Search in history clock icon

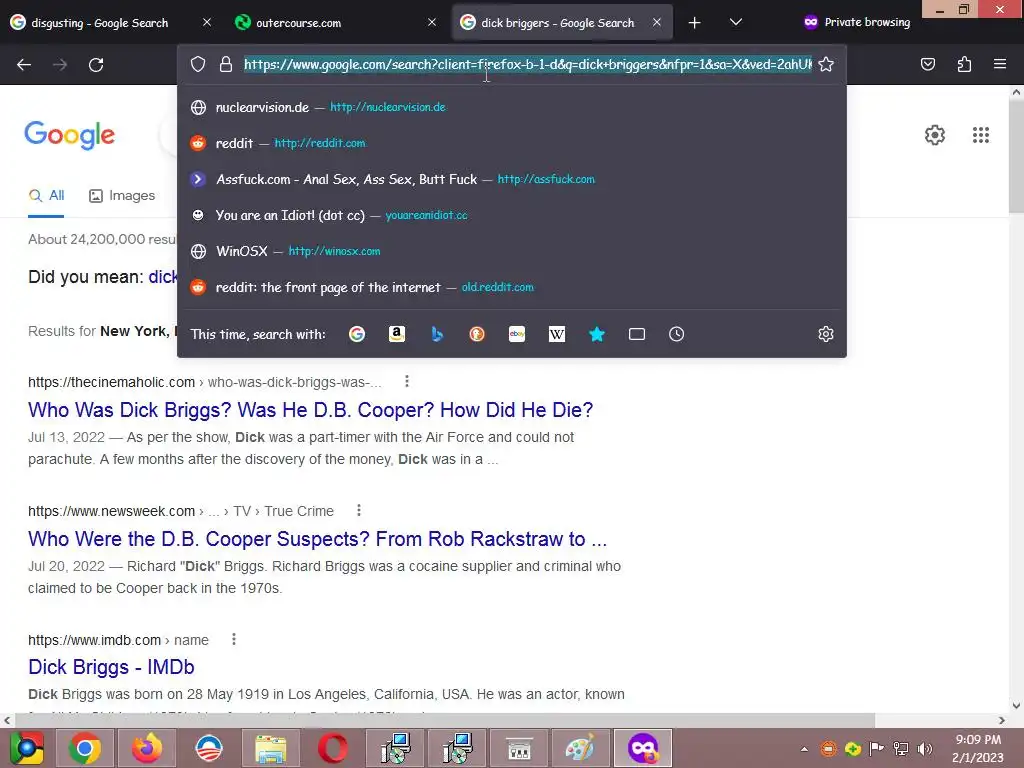click(677, 334)
